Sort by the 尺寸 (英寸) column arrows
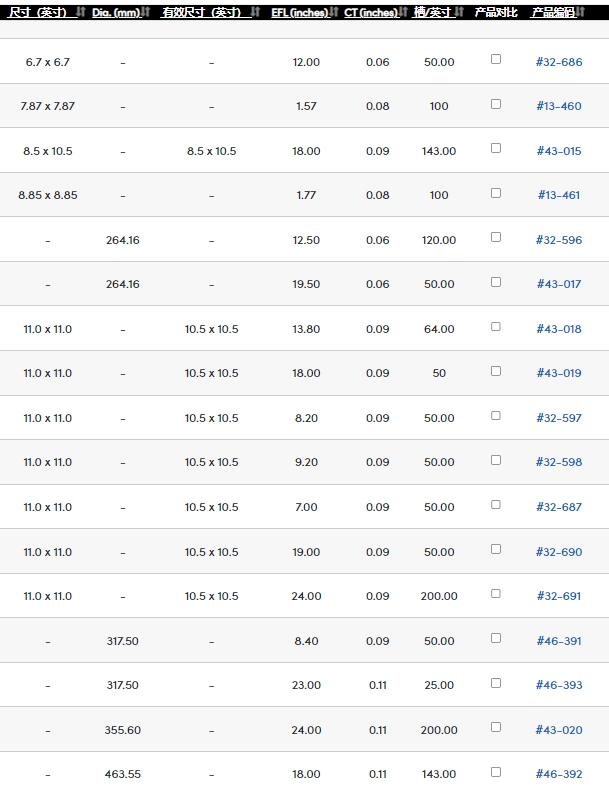Screen dimensions: 609x786 tap(82, 12)
